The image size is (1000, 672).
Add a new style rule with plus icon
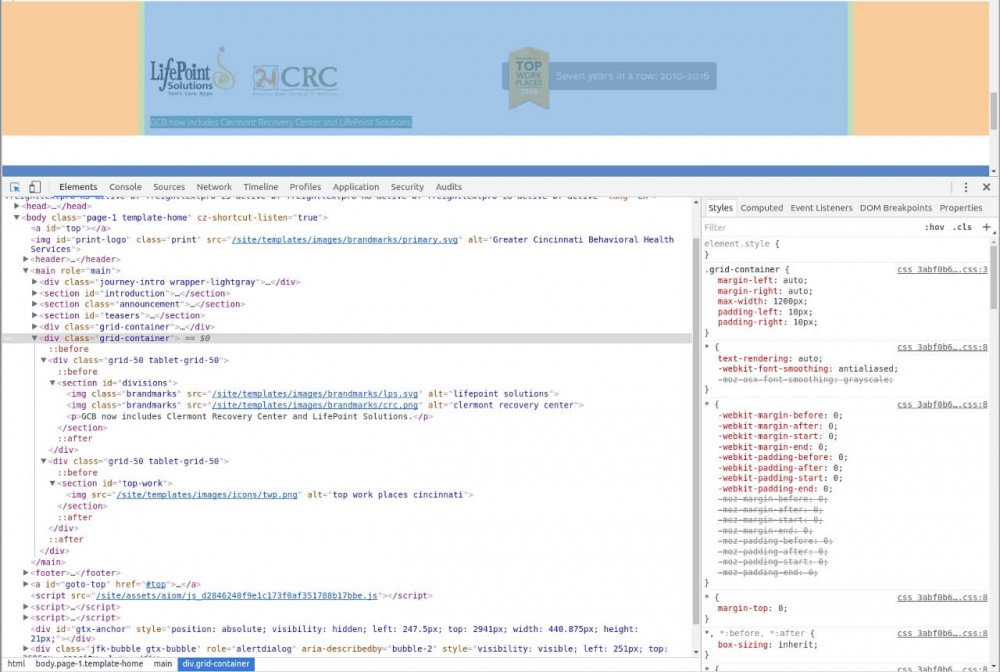point(986,227)
